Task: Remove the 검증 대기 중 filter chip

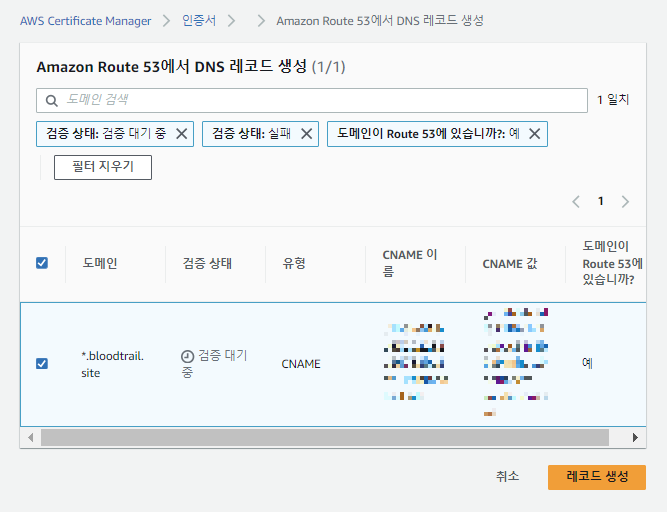Action: [x=182, y=134]
